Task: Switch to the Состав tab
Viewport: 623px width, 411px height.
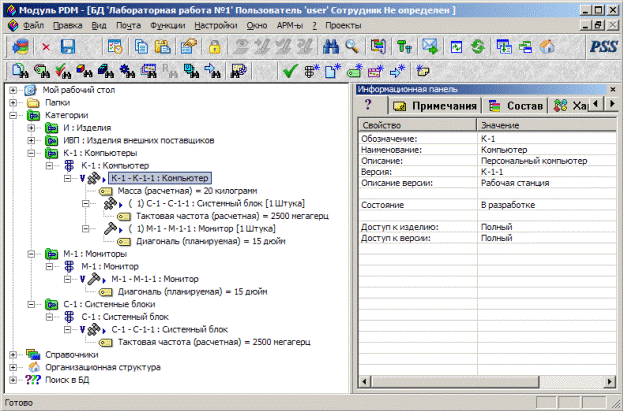Action: click(515, 106)
